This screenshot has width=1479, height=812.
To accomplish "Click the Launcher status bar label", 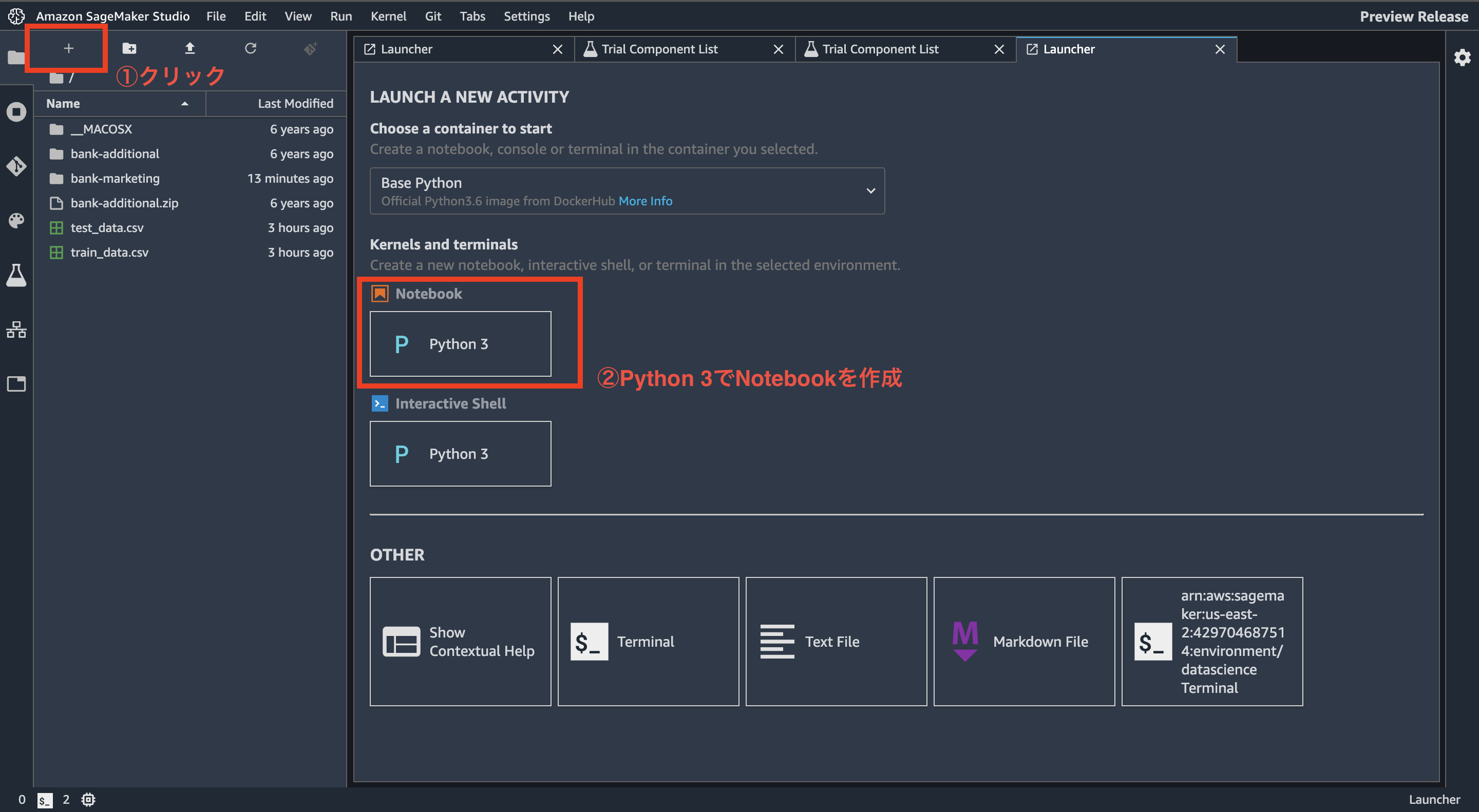I will pyautogui.click(x=1434, y=799).
